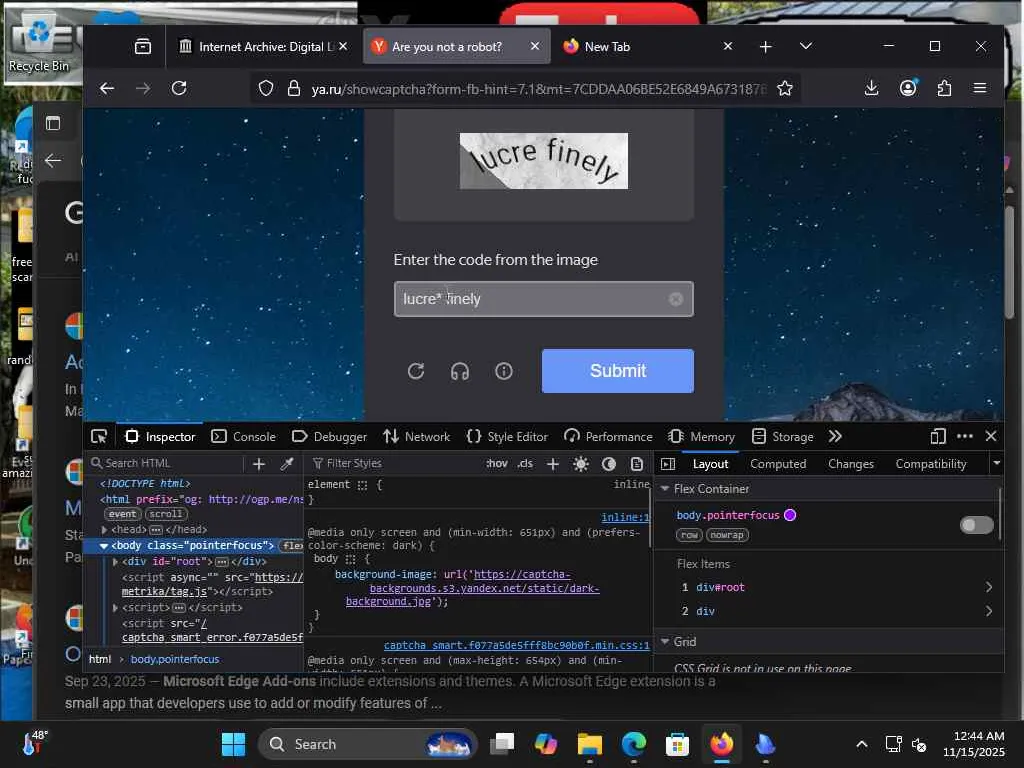Reload the page in Firefox toolbar
The height and width of the screenshot is (768, 1024).
179,88
